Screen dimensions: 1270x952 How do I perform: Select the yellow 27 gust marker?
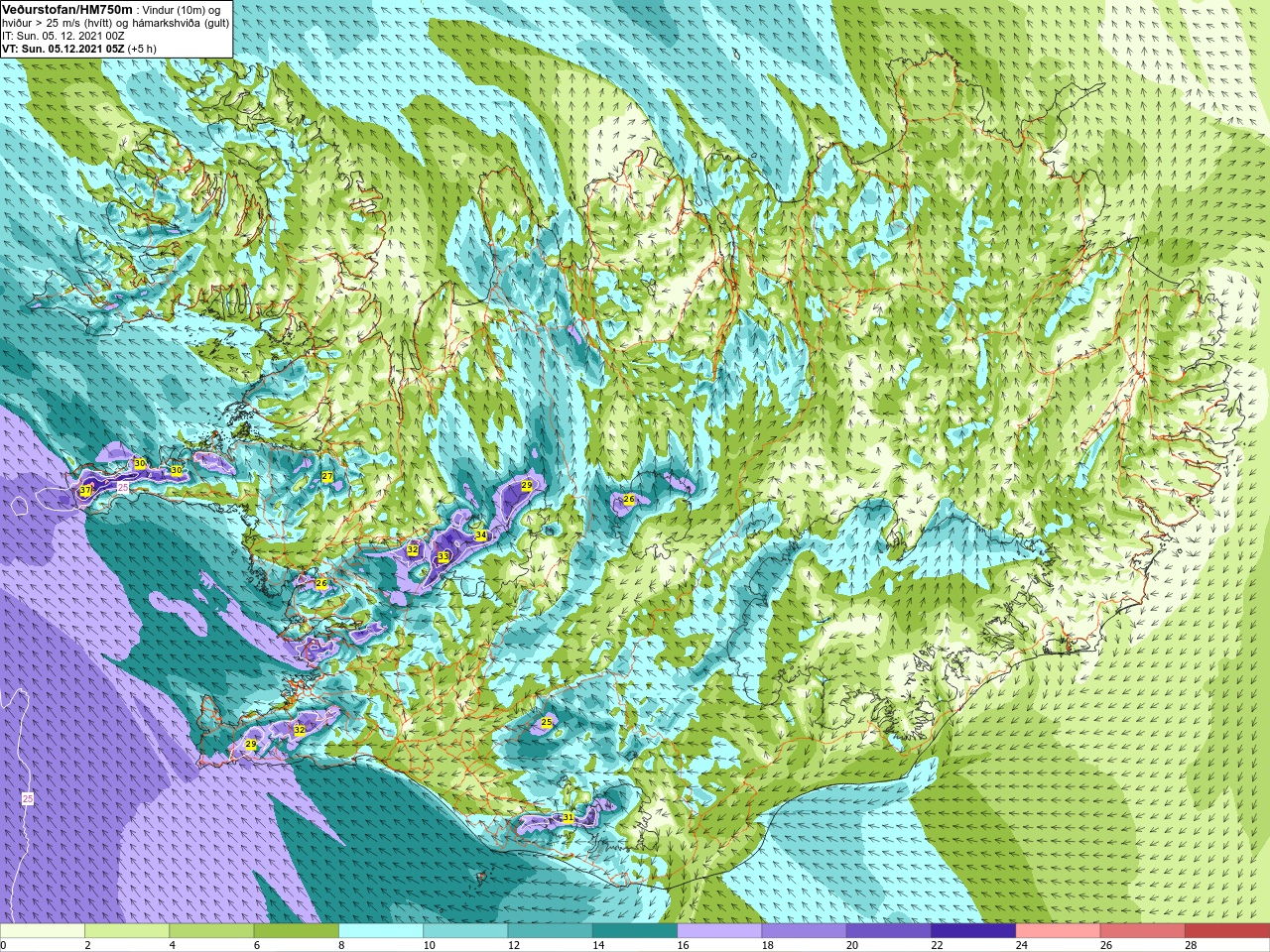coord(327,477)
